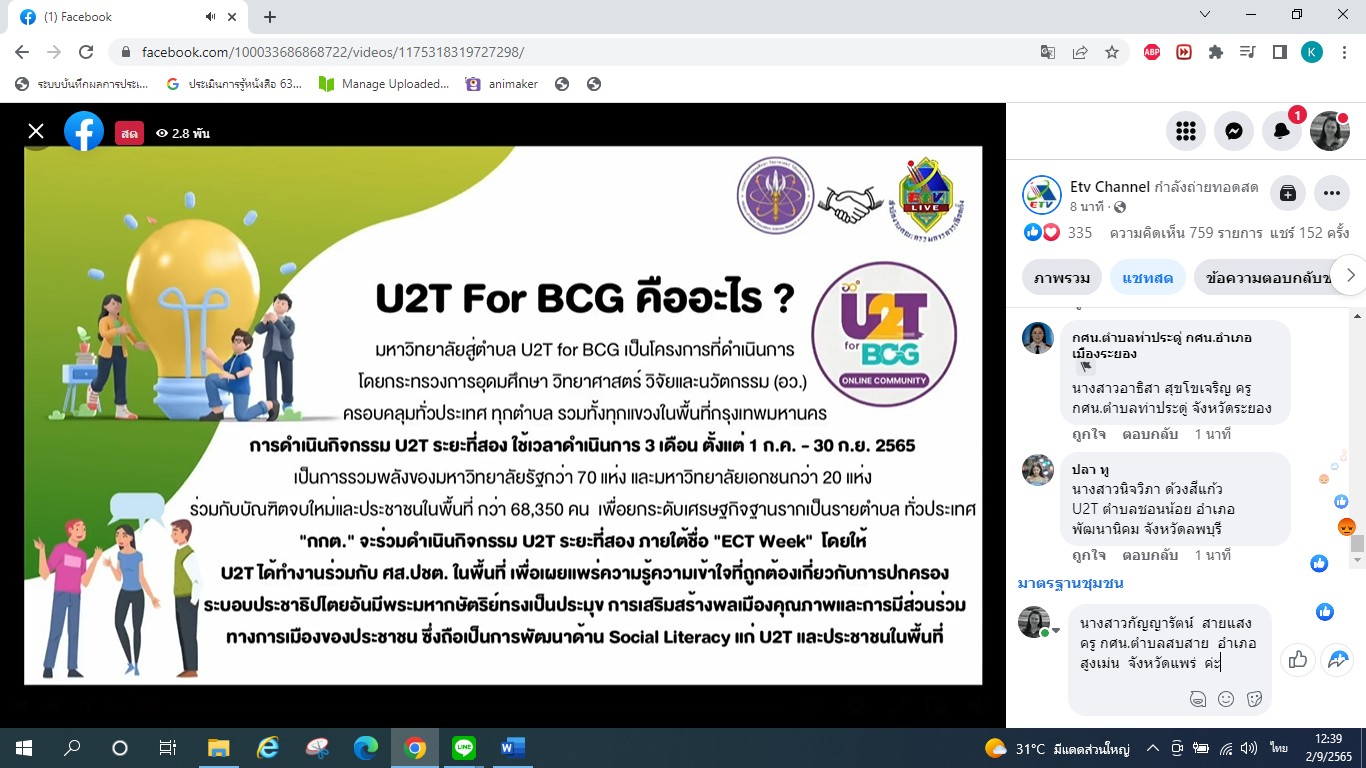This screenshot has width=1366, height=768.
Task: Click the 2.8 พัน viewer count
Action: coord(183,133)
